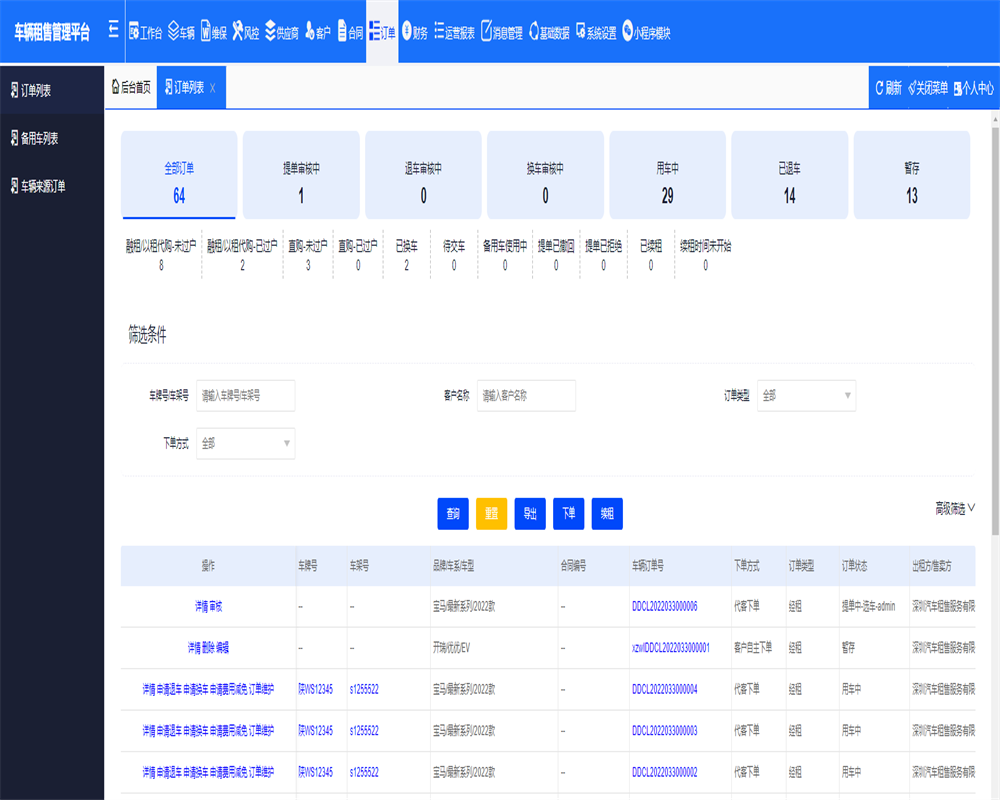
Task: Filter by the 用车中 status card
Action: pos(667,175)
